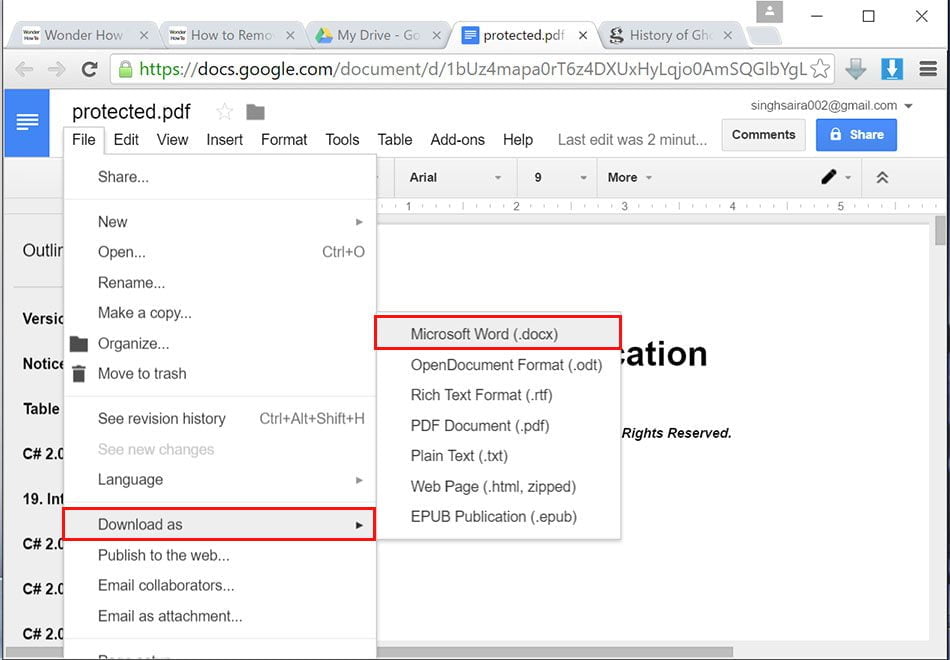This screenshot has width=950, height=660.
Task: Download as Microsoft Word (.docx)
Action: 498,334
